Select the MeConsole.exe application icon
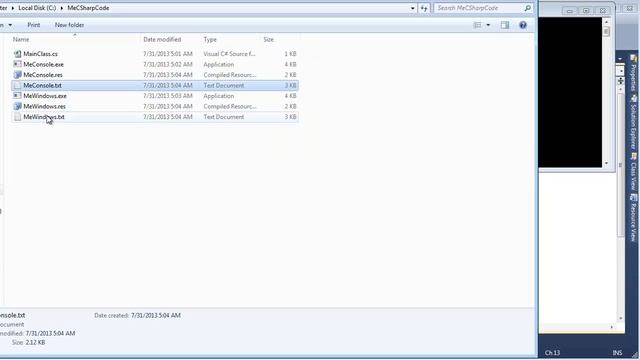 [17, 64]
